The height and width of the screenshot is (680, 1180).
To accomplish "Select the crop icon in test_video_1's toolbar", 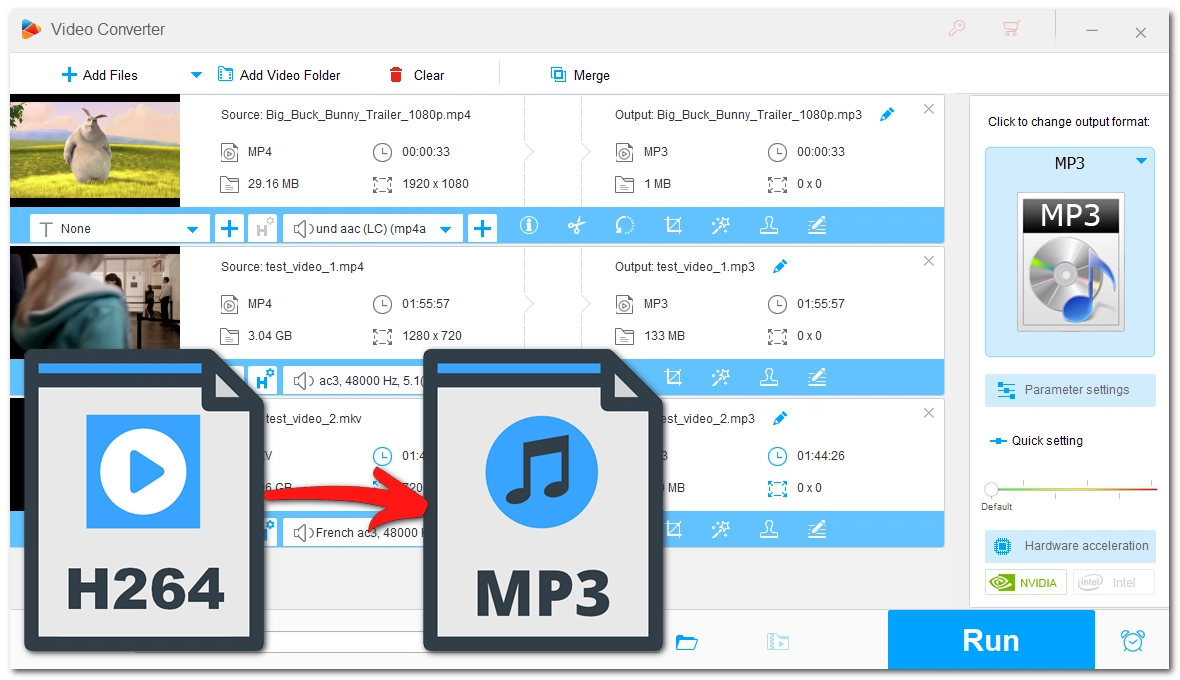I will 673,378.
